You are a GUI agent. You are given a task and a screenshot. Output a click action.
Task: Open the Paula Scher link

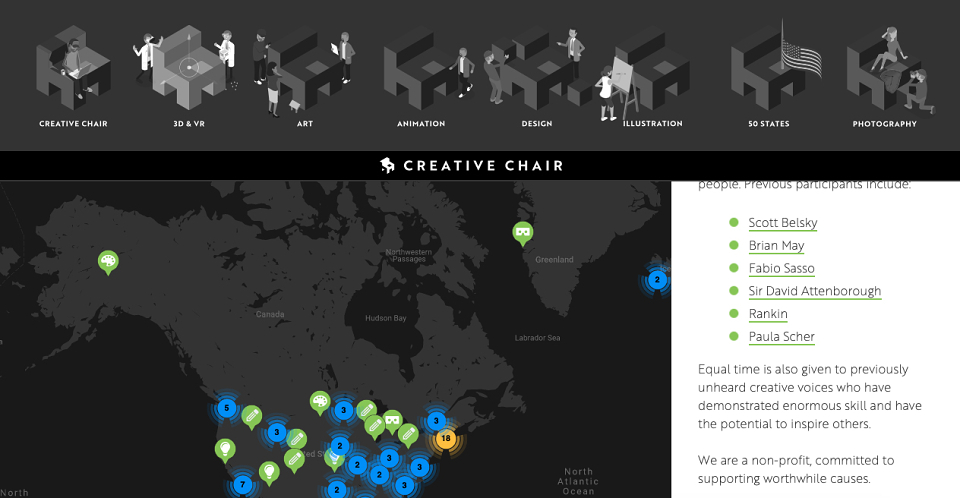(x=781, y=336)
